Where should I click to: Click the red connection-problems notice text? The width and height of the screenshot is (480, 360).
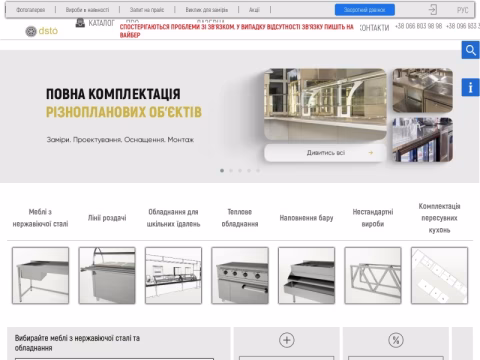click(236, 31)
